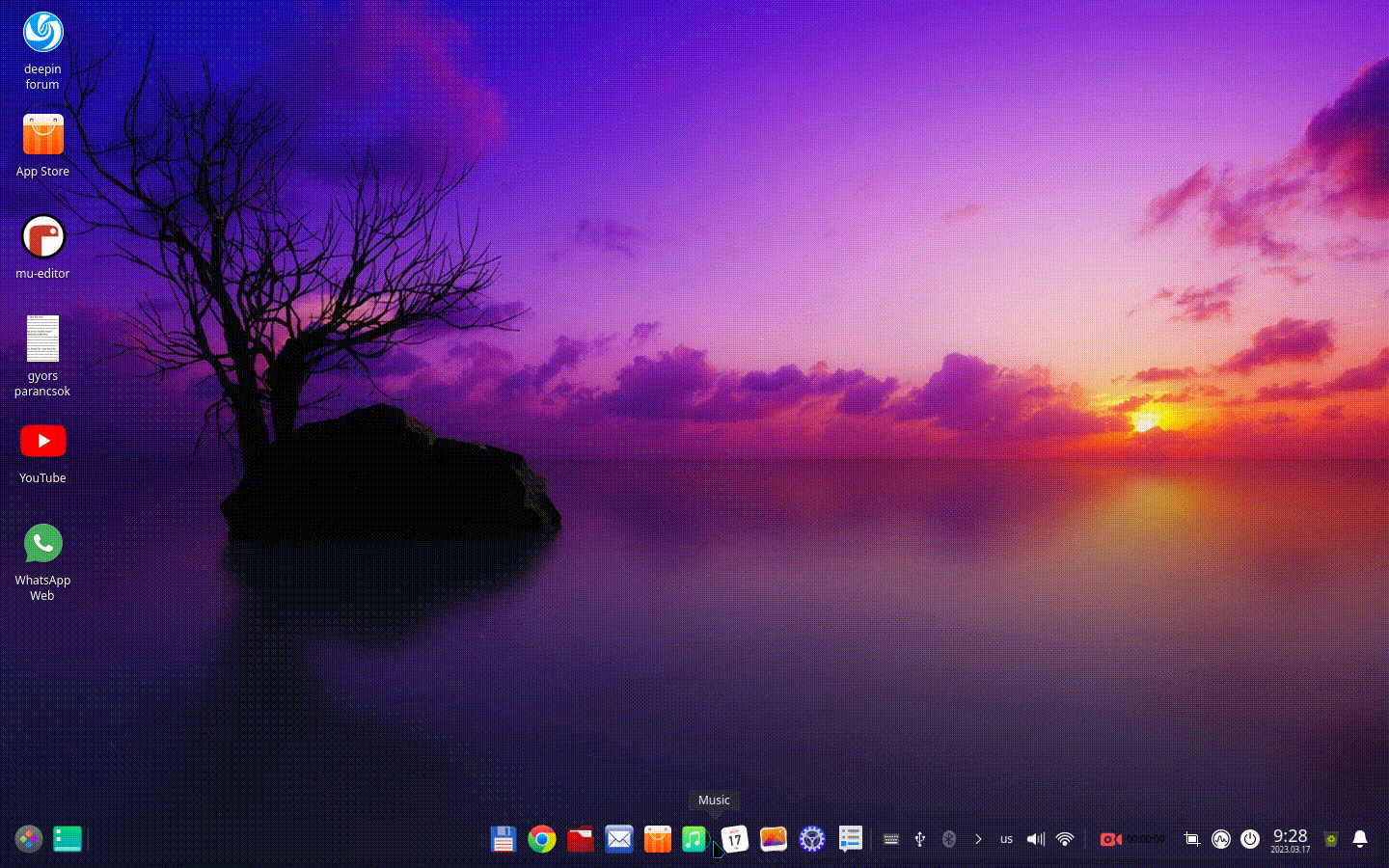Open the image viewer album dock icon
Image resolution: width=1389 pixels, height=868 pixels.
pos(774,839)
